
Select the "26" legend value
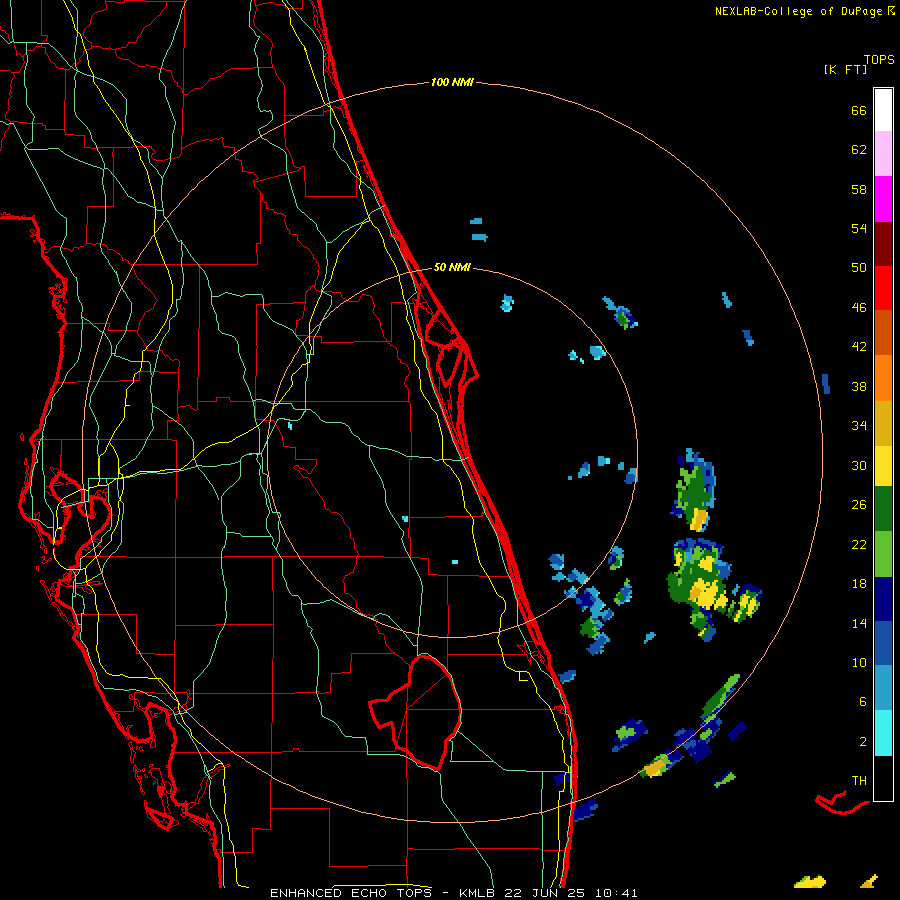(859, 505)
